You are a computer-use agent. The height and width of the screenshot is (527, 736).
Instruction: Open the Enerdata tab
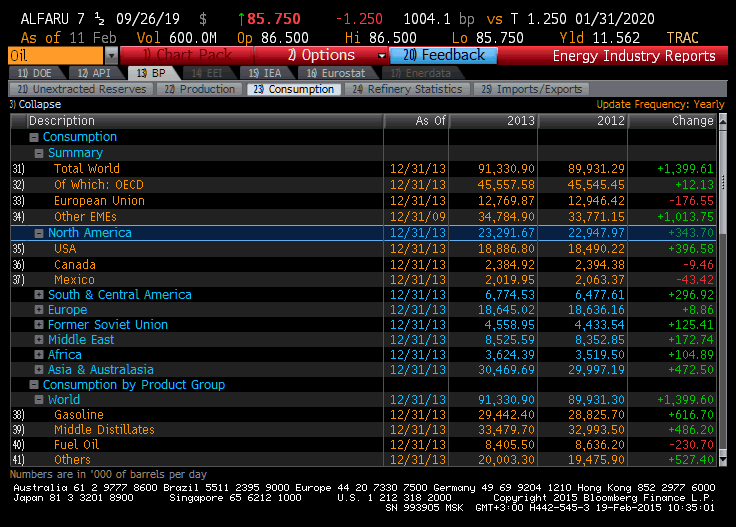point(420,73)
